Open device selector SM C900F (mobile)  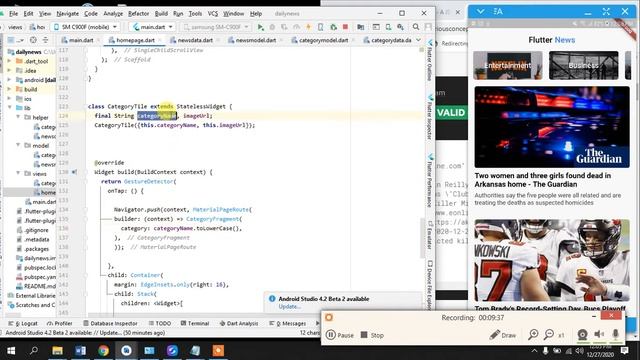[85, 27]
